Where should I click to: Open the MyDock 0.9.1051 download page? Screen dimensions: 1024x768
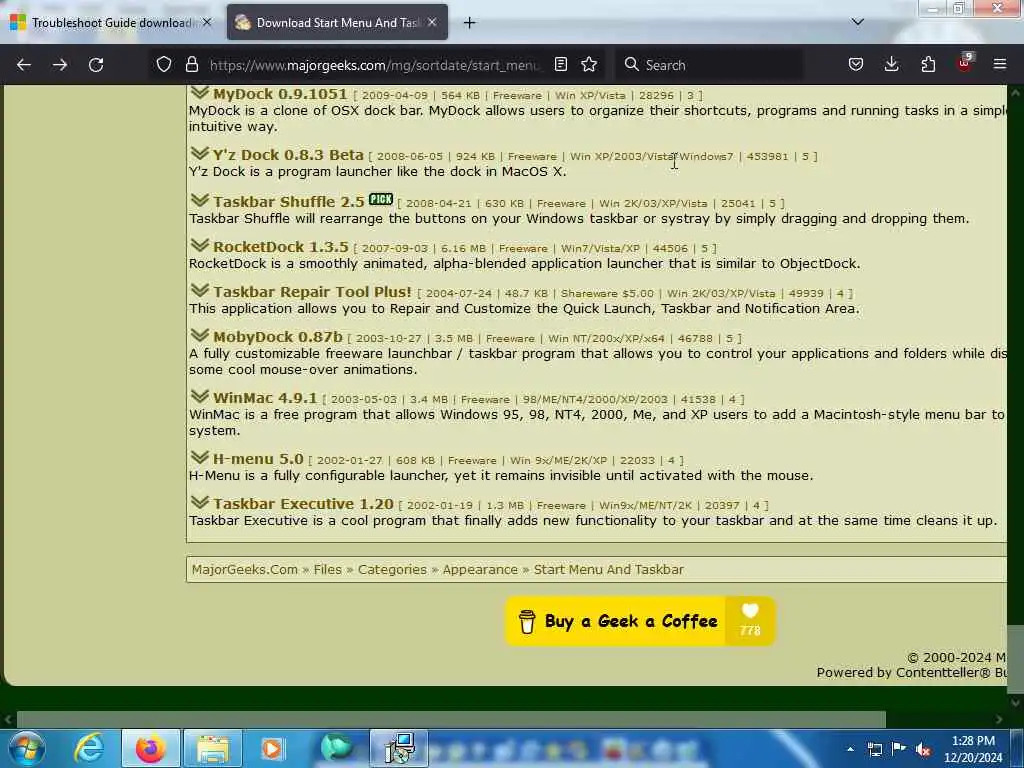[x=280, y=95]
